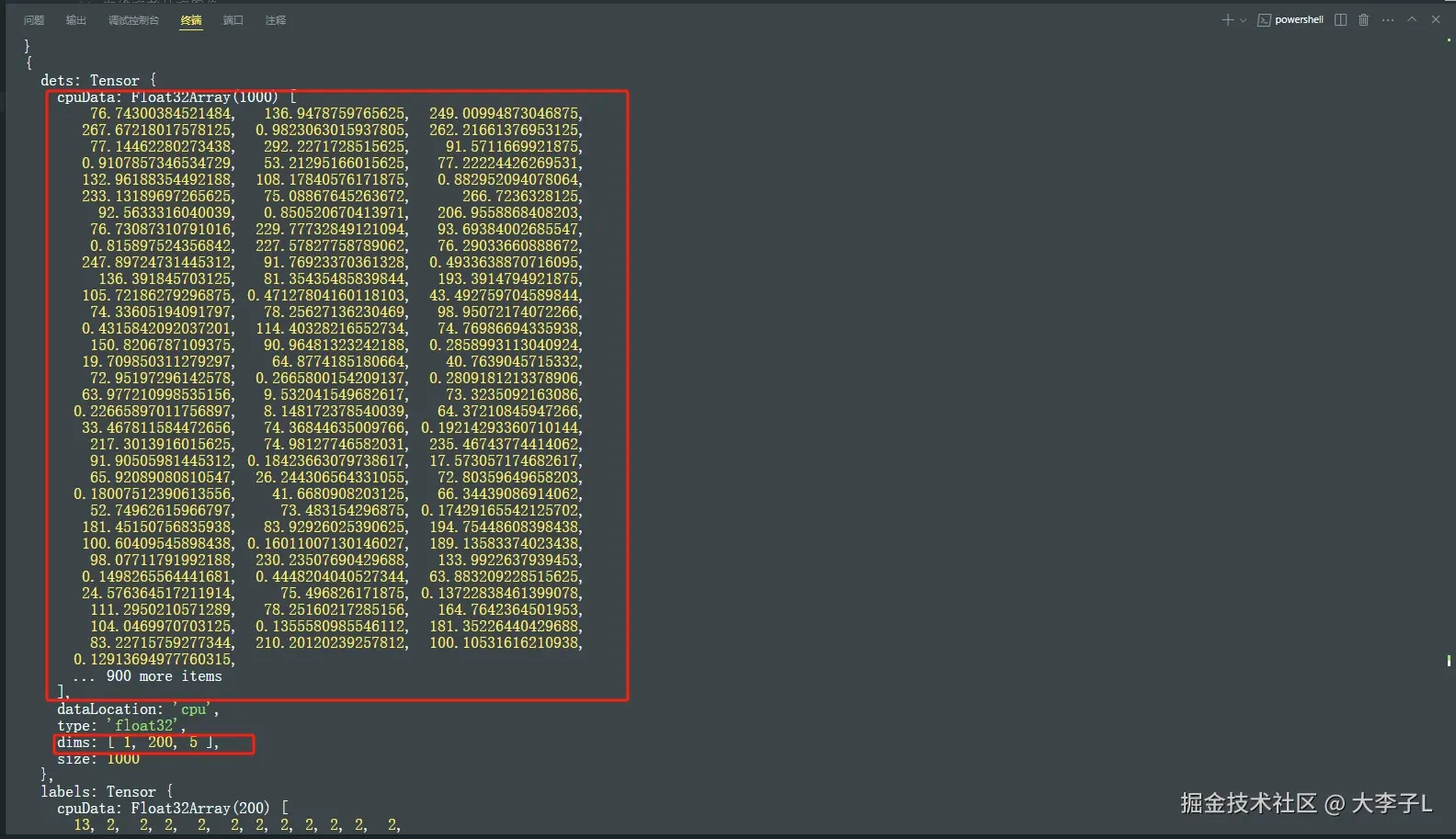The height and width of the screenshot is (839, 1456).
Task: Create a new terminal with plus icon
Action: click(x=1227, y=19)
